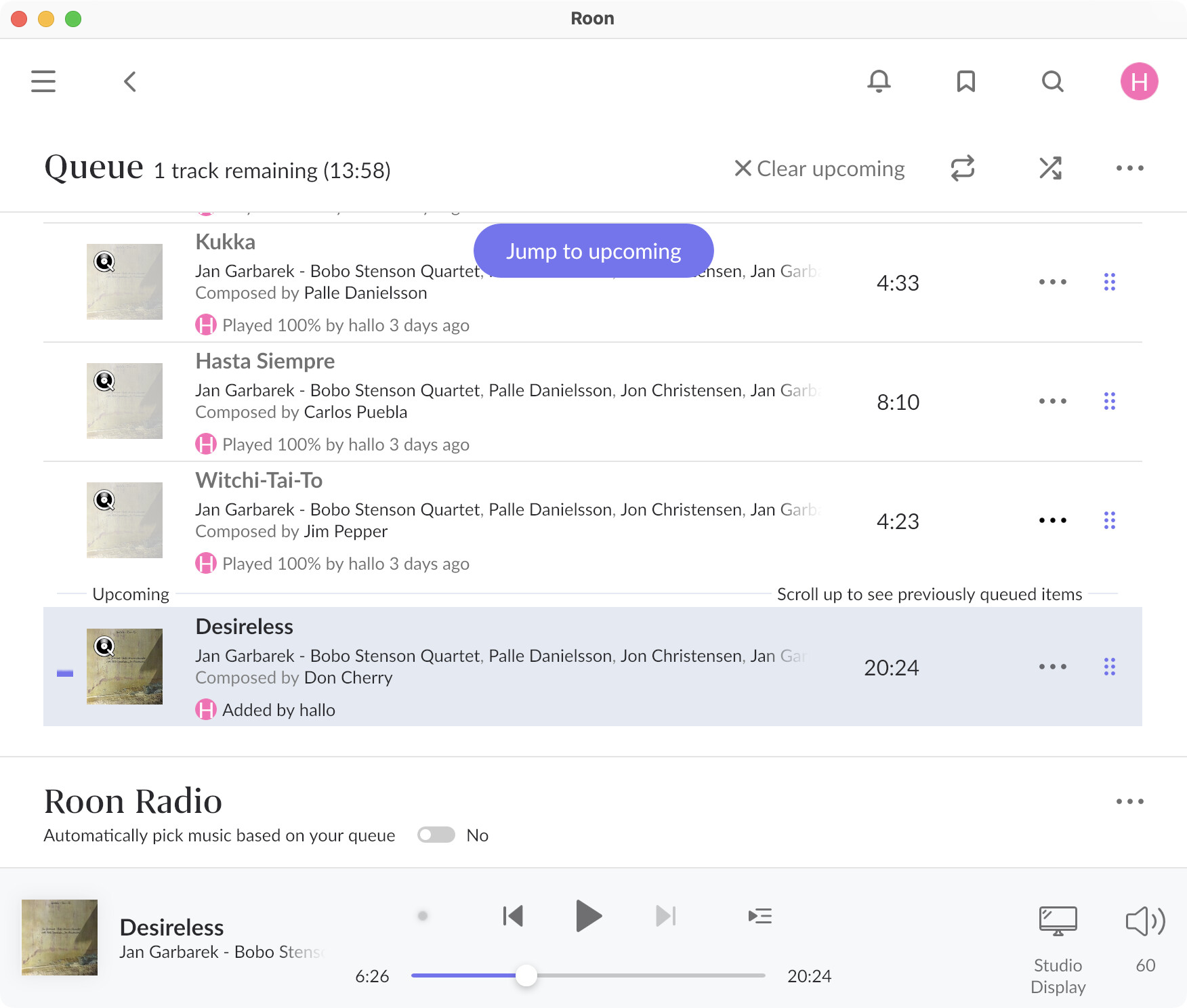Click the Kukka duration 4:33
The height and width of the screenshot is (1008, 1187).
coord(898,282)
